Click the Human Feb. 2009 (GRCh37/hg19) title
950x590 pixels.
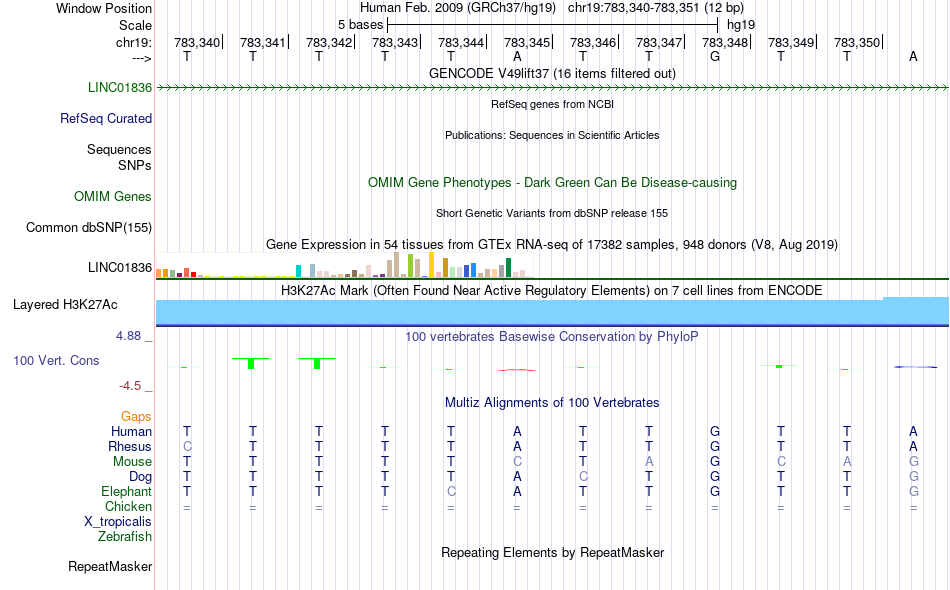coord(457,8)
